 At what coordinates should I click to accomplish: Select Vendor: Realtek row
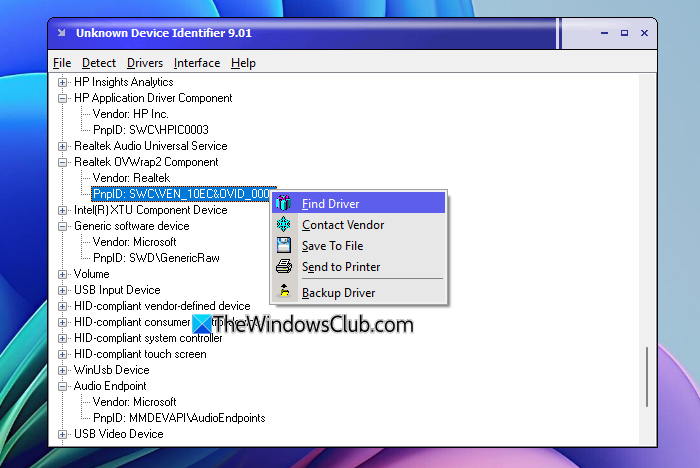point(131,178)
